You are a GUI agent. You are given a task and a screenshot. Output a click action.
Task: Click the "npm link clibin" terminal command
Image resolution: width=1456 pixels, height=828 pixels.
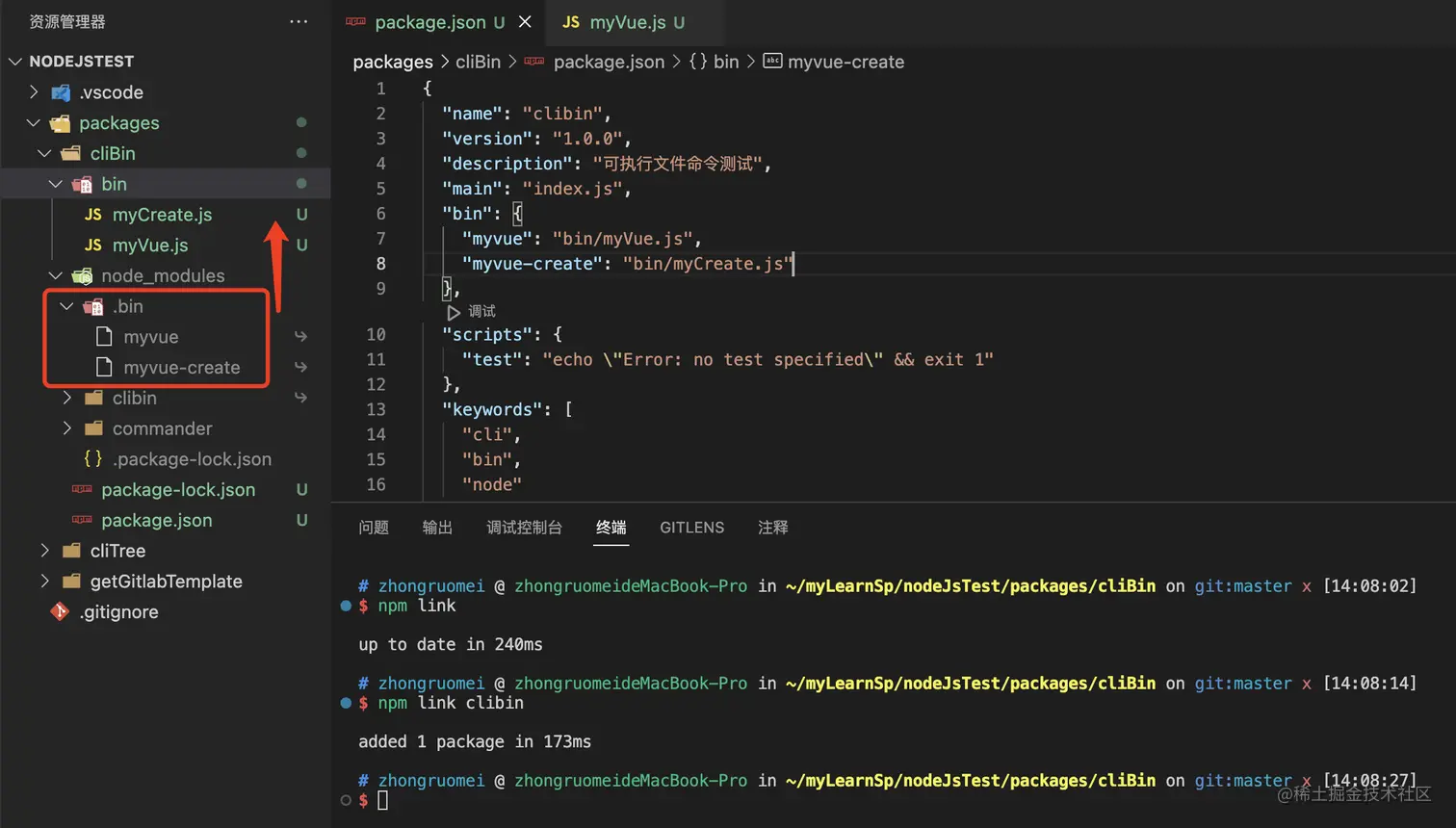[x=451, y=703]
